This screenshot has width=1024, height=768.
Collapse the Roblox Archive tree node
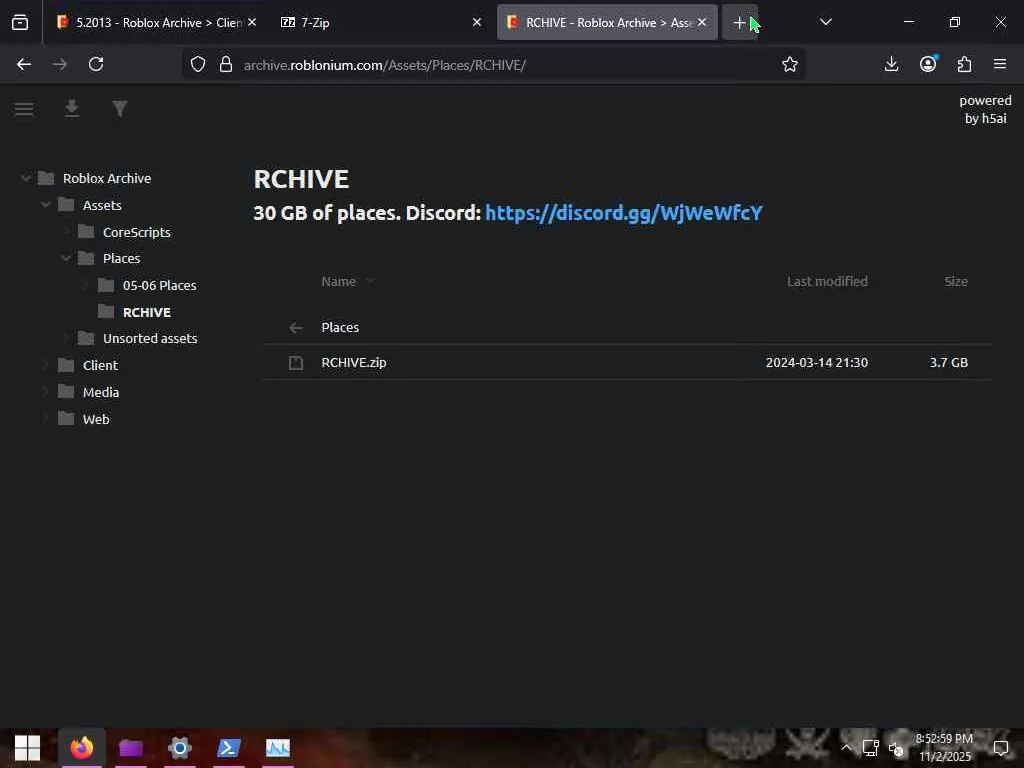(x=25, y=178)
